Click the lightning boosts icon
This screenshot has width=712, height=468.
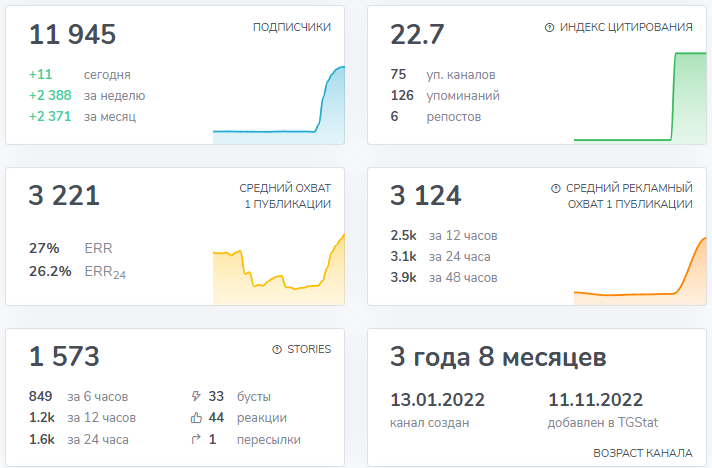(x=195, y=396)
